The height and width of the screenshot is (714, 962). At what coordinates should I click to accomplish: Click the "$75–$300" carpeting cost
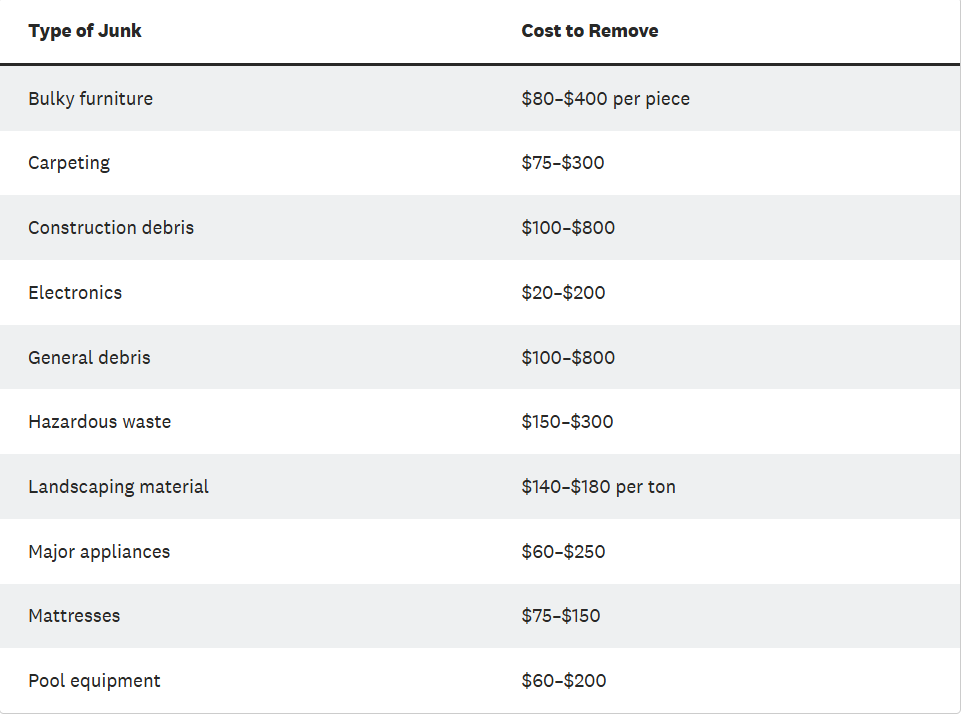click(x=562, y=163)
